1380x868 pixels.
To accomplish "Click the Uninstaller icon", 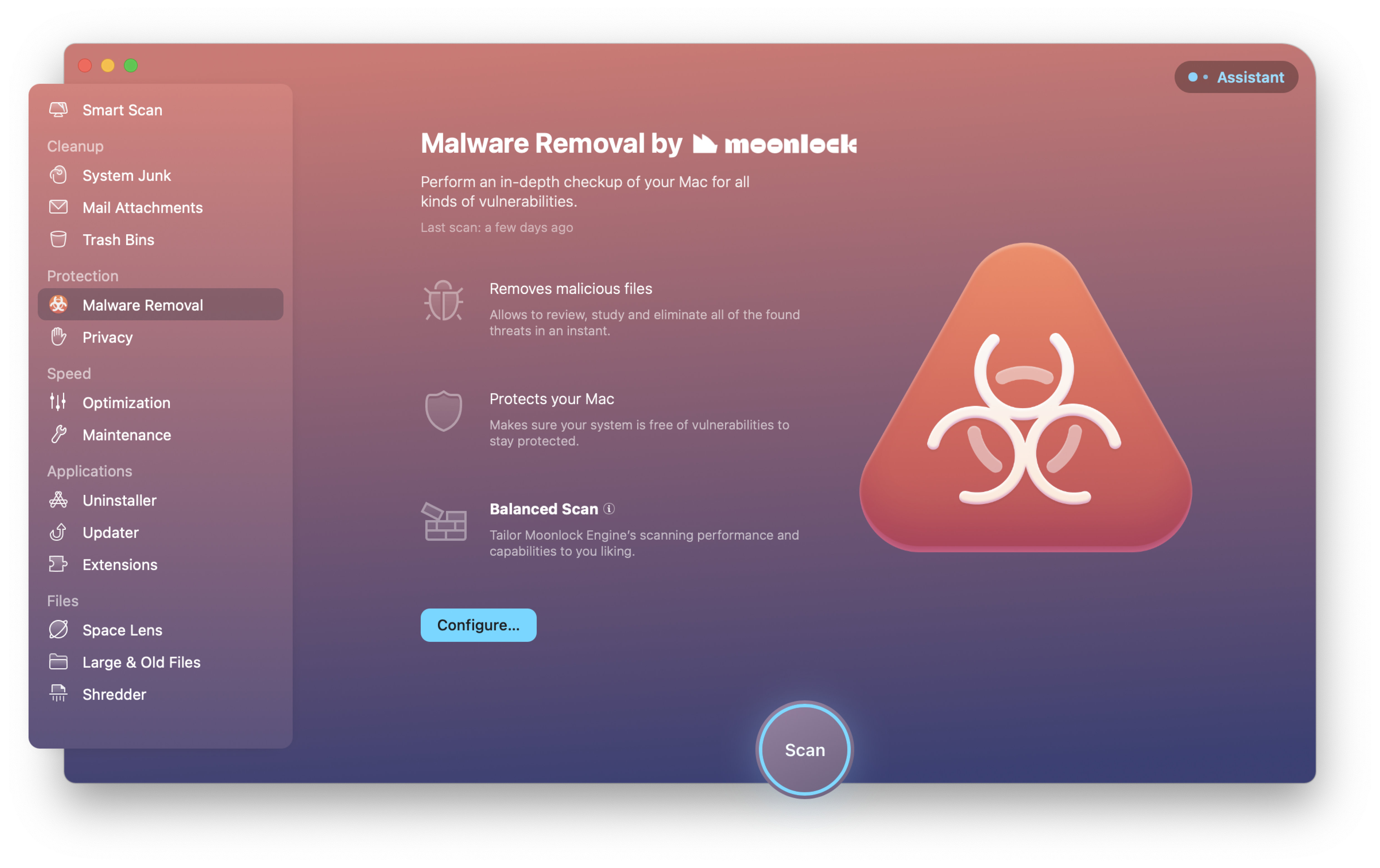I will click(x=58, y=500).
